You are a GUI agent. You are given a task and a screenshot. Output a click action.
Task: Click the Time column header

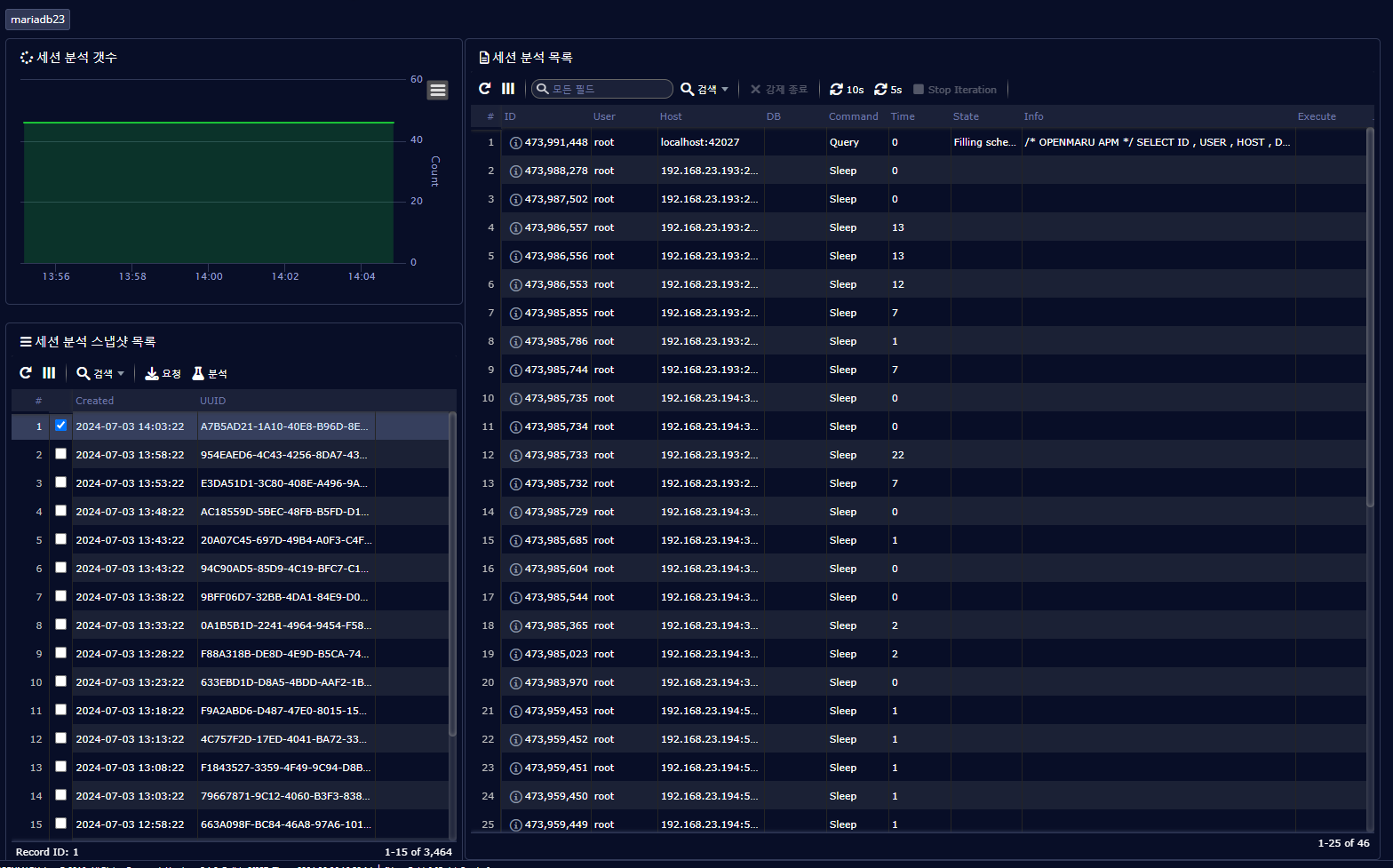[903, 116]
